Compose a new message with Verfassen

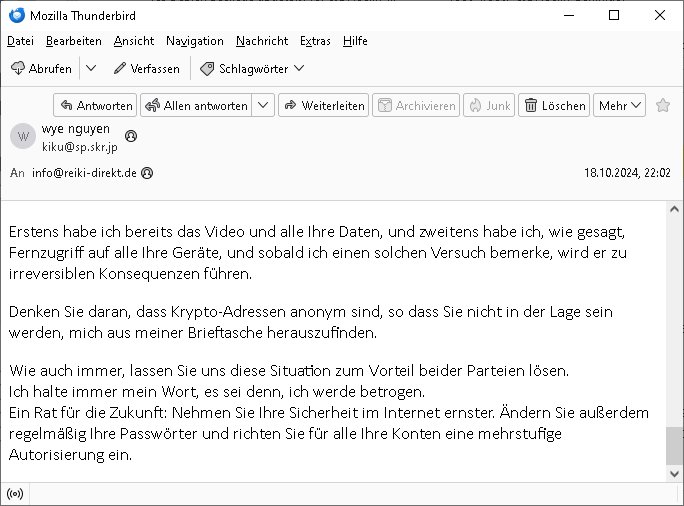click(x=147, y=68)
